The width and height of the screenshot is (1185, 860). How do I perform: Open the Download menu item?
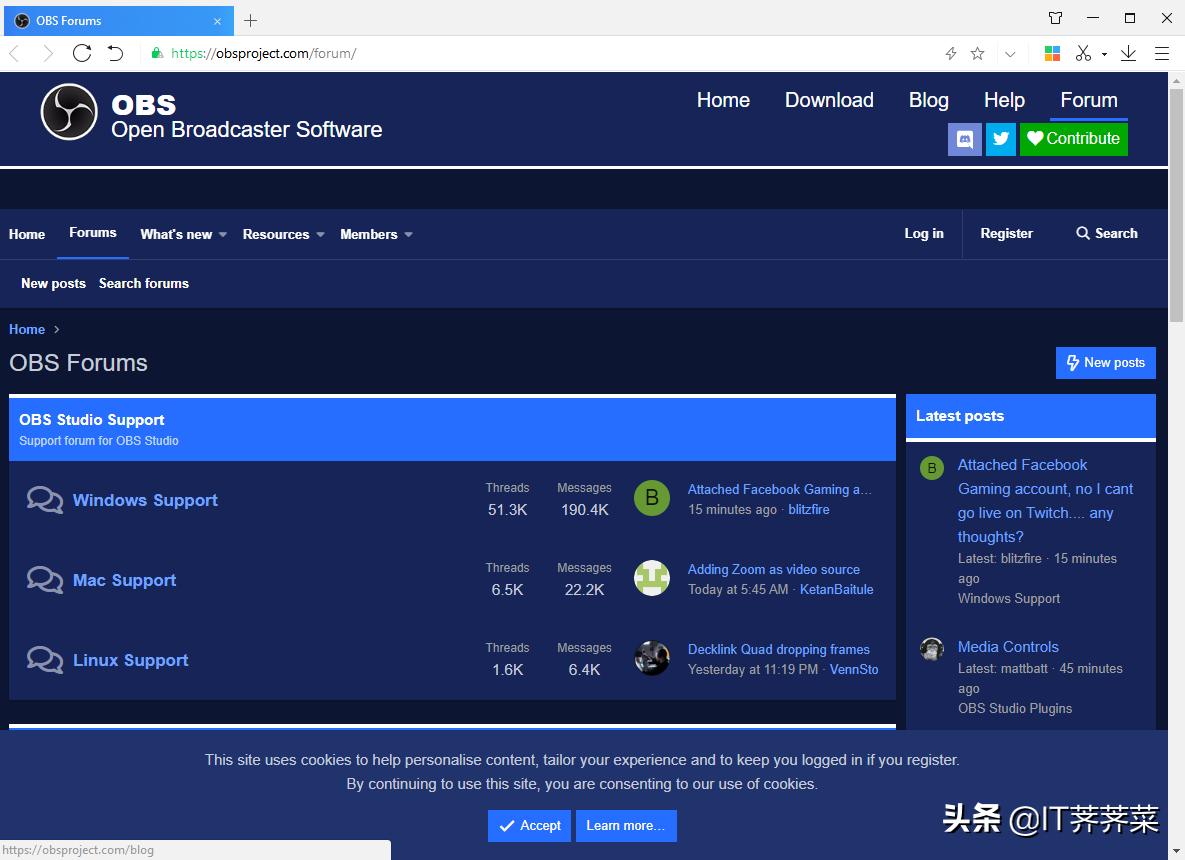click(x=829, y=100)
